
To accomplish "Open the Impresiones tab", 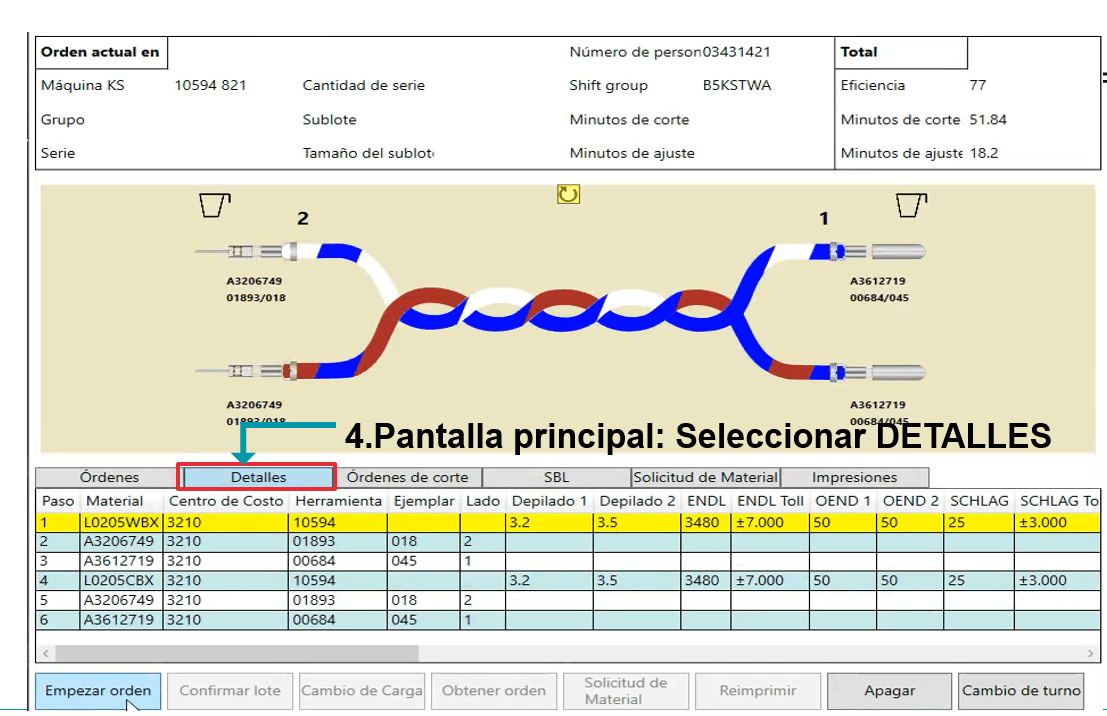I will pyautogui.click(x=854, y=477).
